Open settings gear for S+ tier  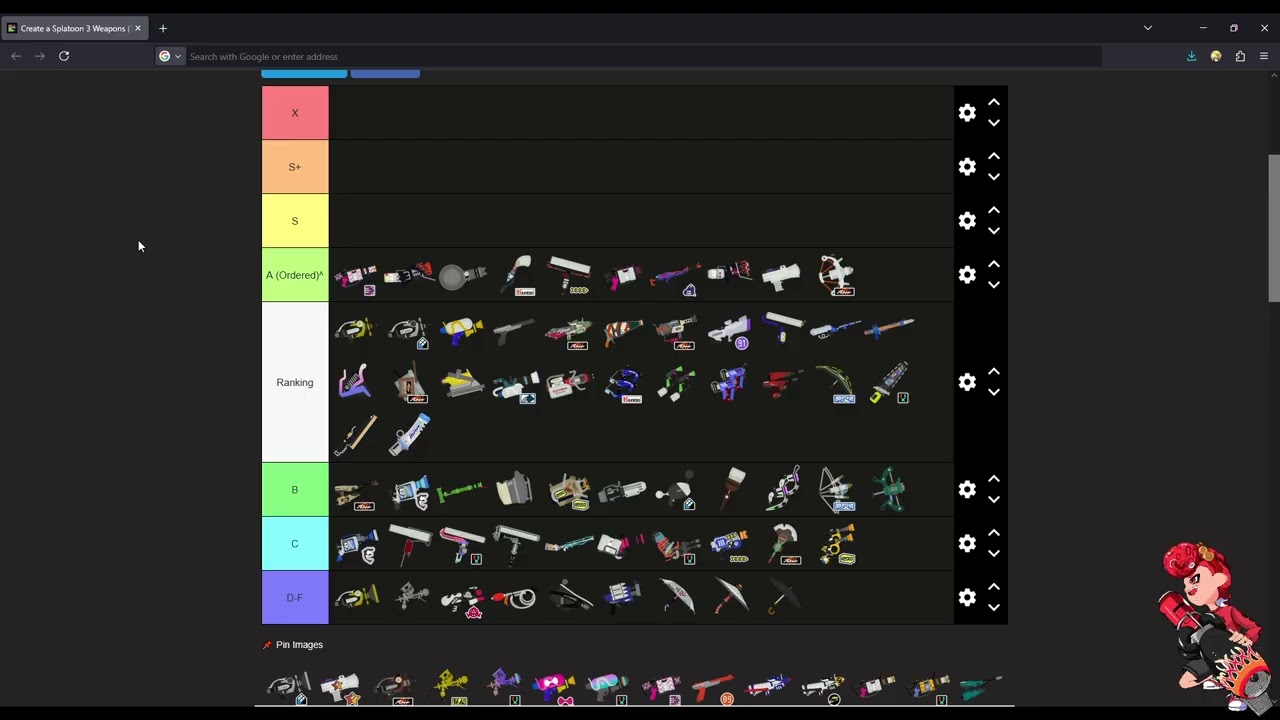[967, 167]
